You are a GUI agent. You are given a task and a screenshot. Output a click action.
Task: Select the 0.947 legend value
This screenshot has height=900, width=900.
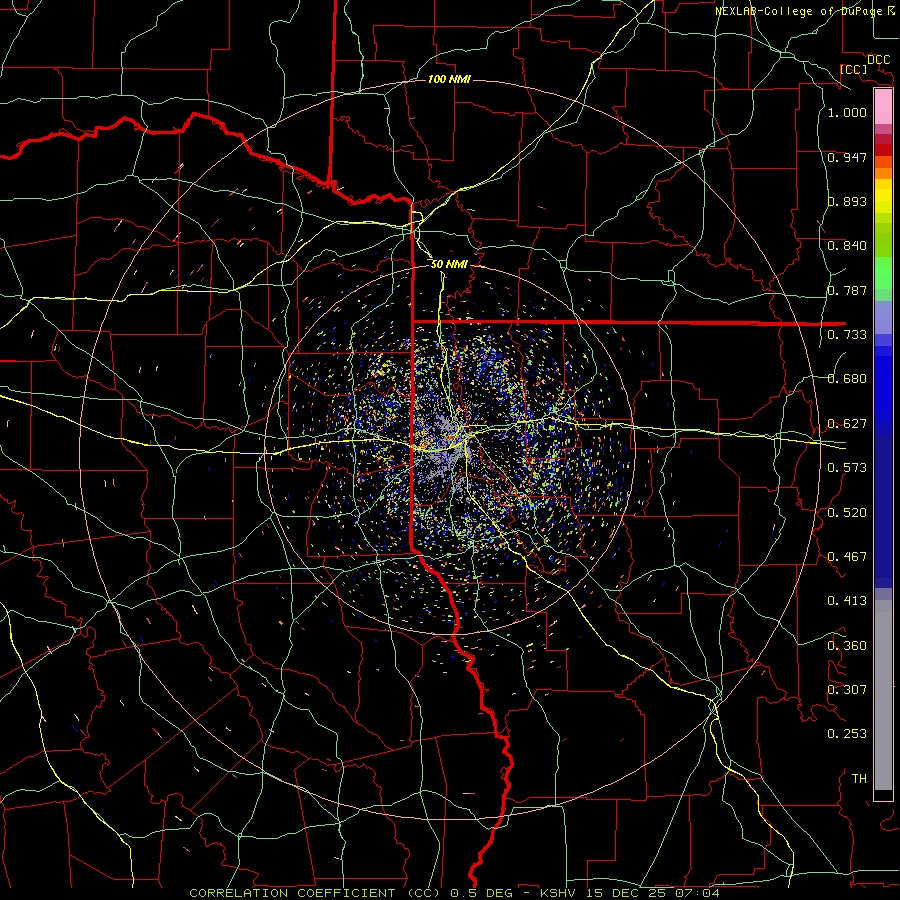coord(847,157)
